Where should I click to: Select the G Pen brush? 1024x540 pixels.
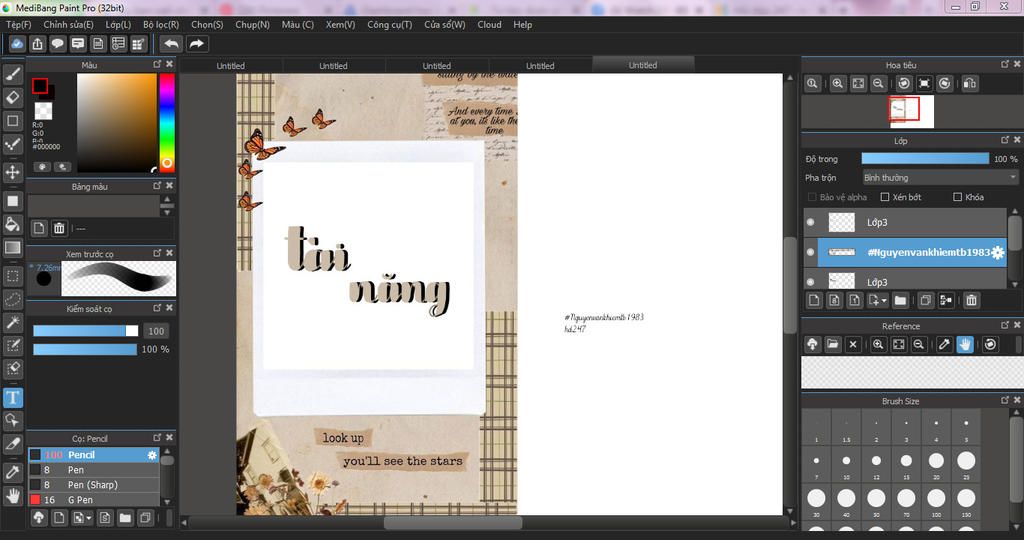coord(93,500)
